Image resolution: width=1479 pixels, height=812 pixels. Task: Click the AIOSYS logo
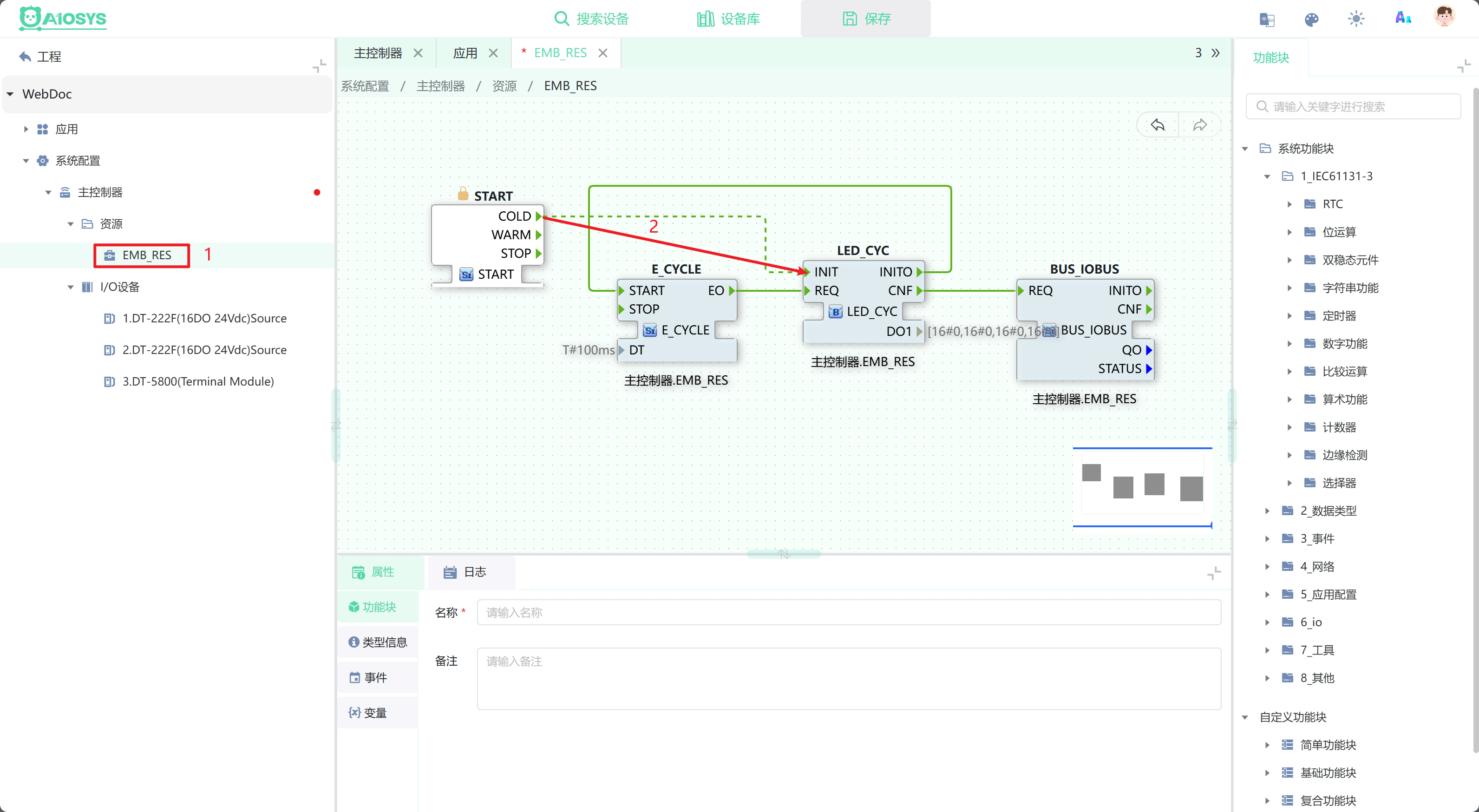pos(62,19)
